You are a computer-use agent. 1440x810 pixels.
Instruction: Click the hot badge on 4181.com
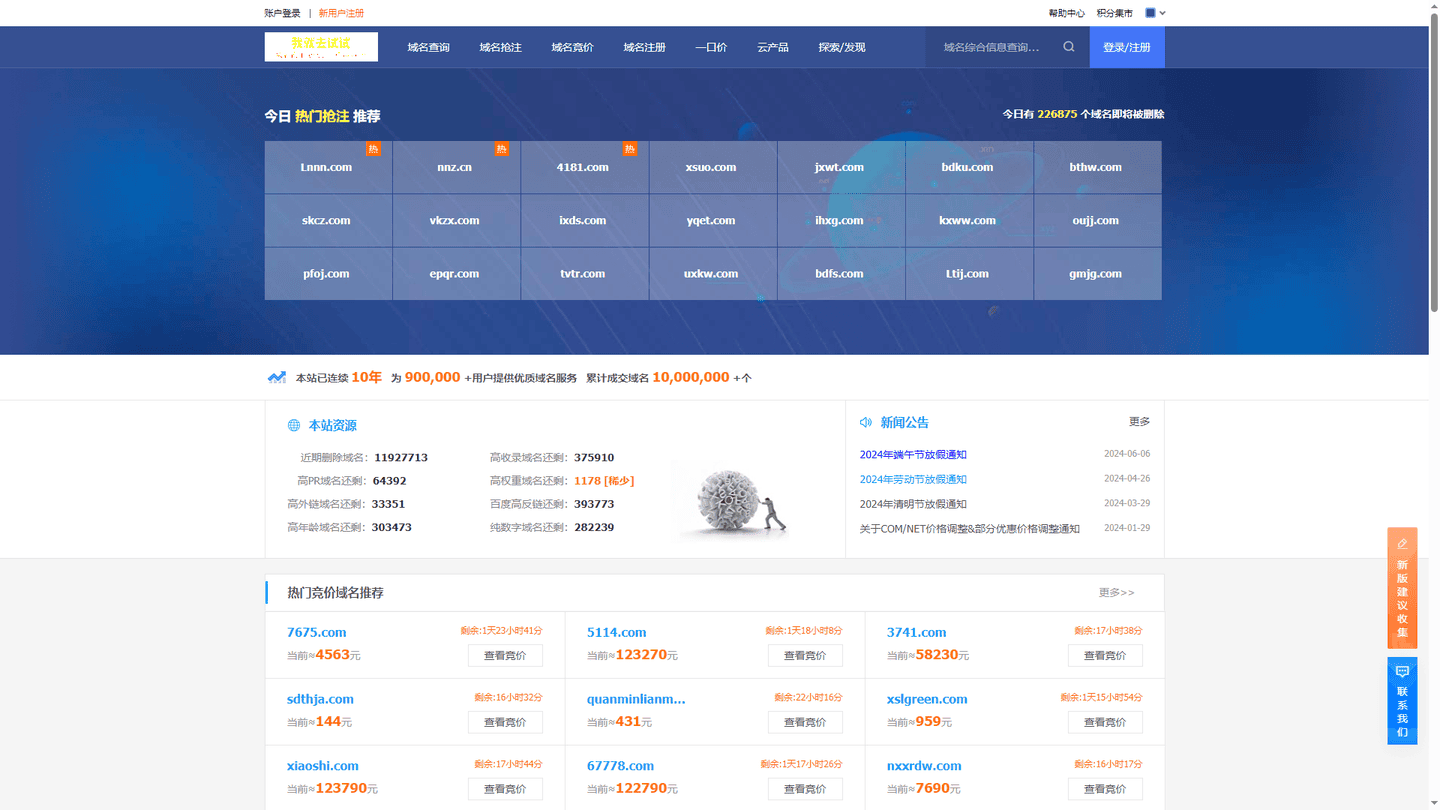click(x=630, y=149)
